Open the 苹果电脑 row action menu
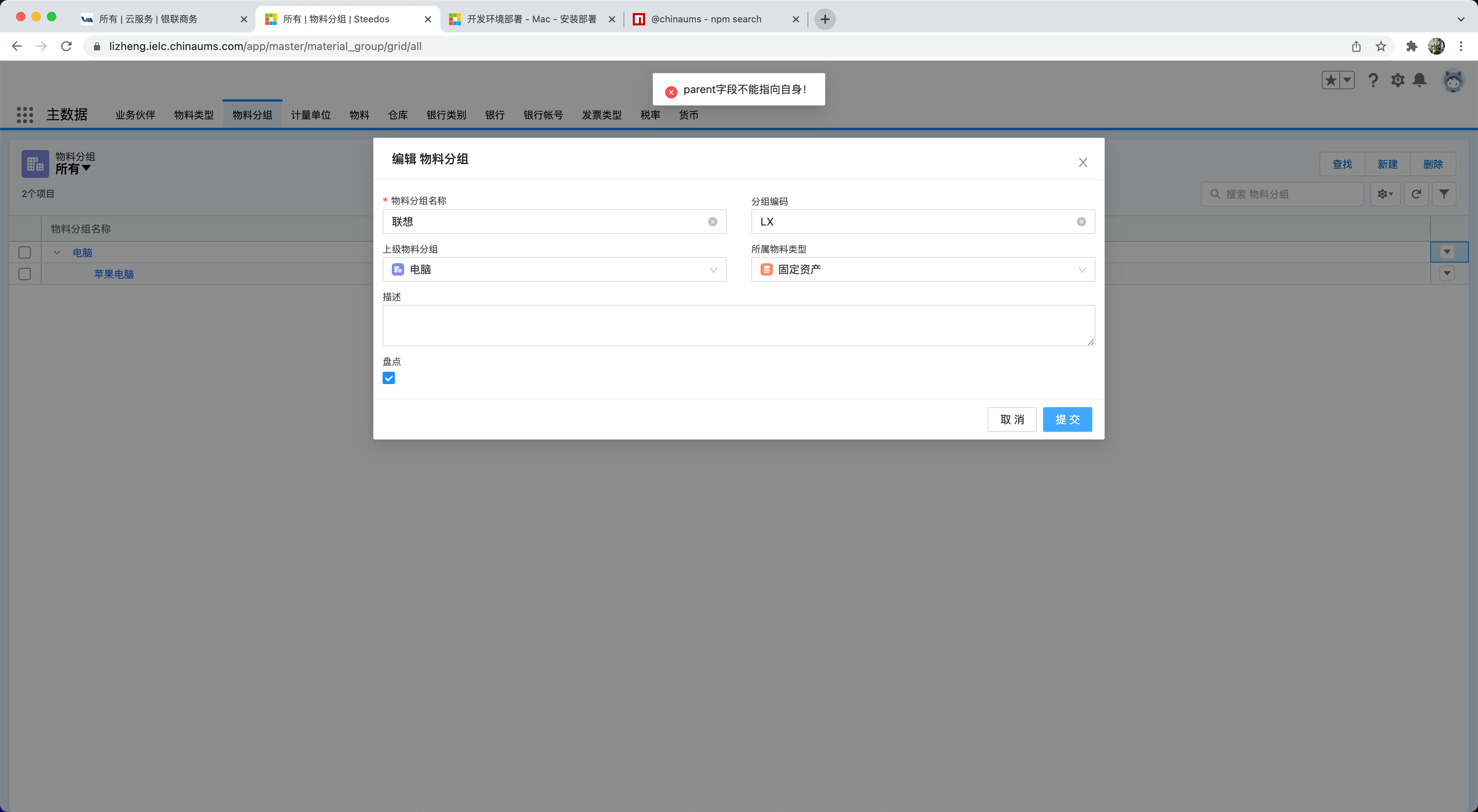1478x812 pixels. pyautogui.click(x=1447, y=274)
